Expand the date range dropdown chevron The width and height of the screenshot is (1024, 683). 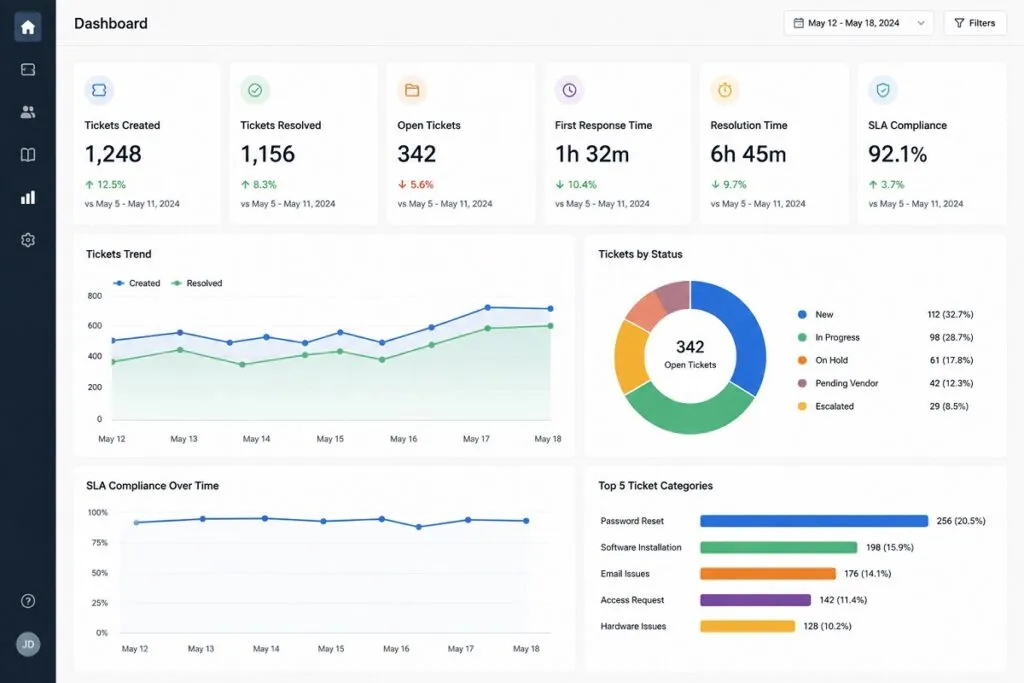[921, 23]
